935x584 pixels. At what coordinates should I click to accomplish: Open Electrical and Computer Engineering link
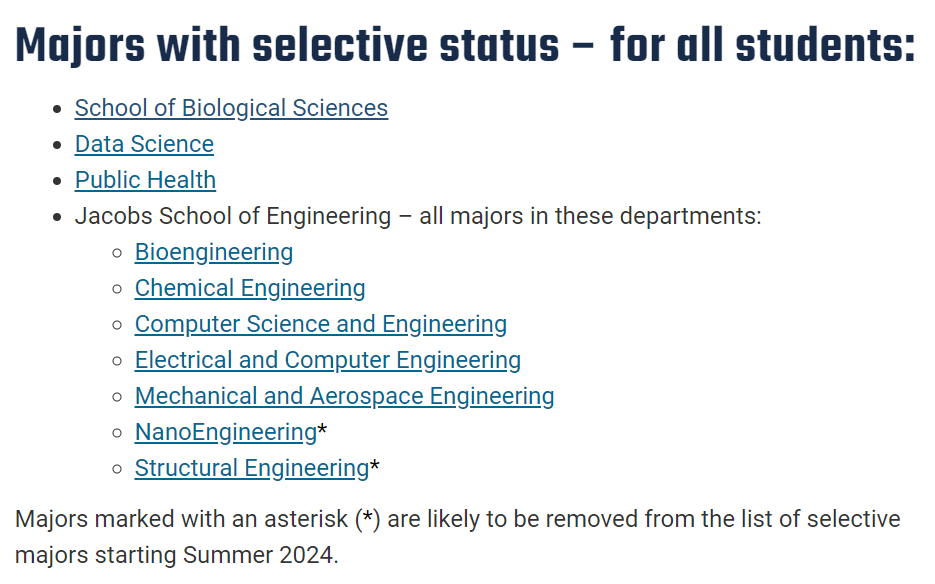[x=327, y=360]
